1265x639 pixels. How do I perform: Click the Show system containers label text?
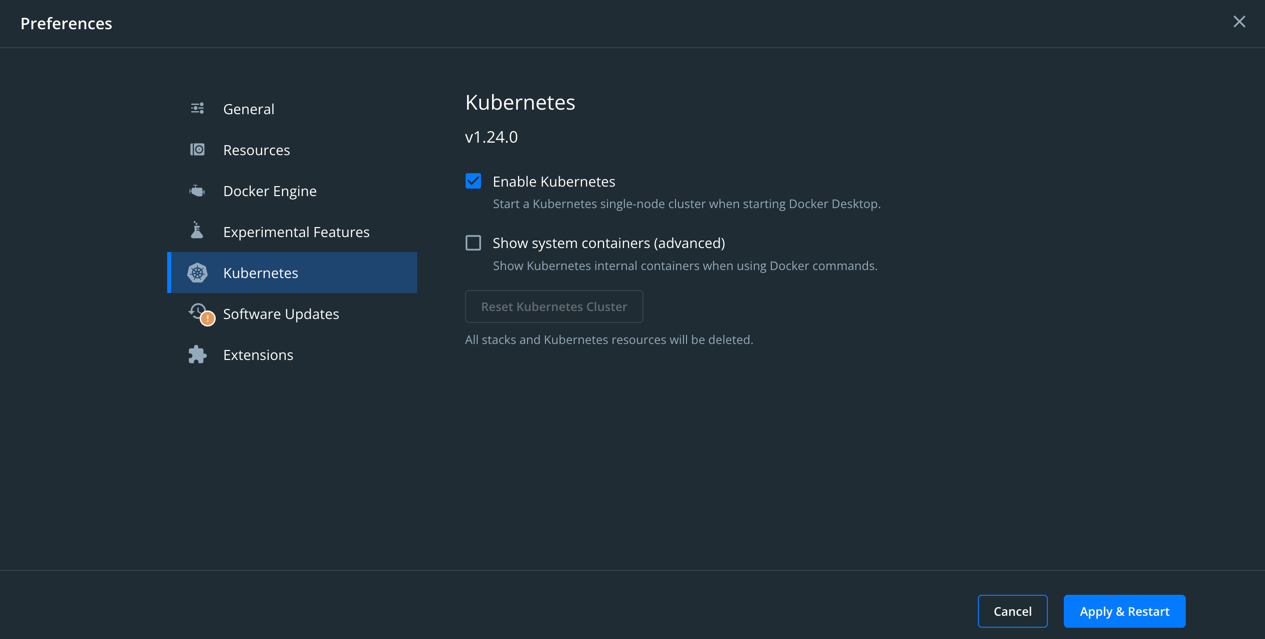(609, 243)
